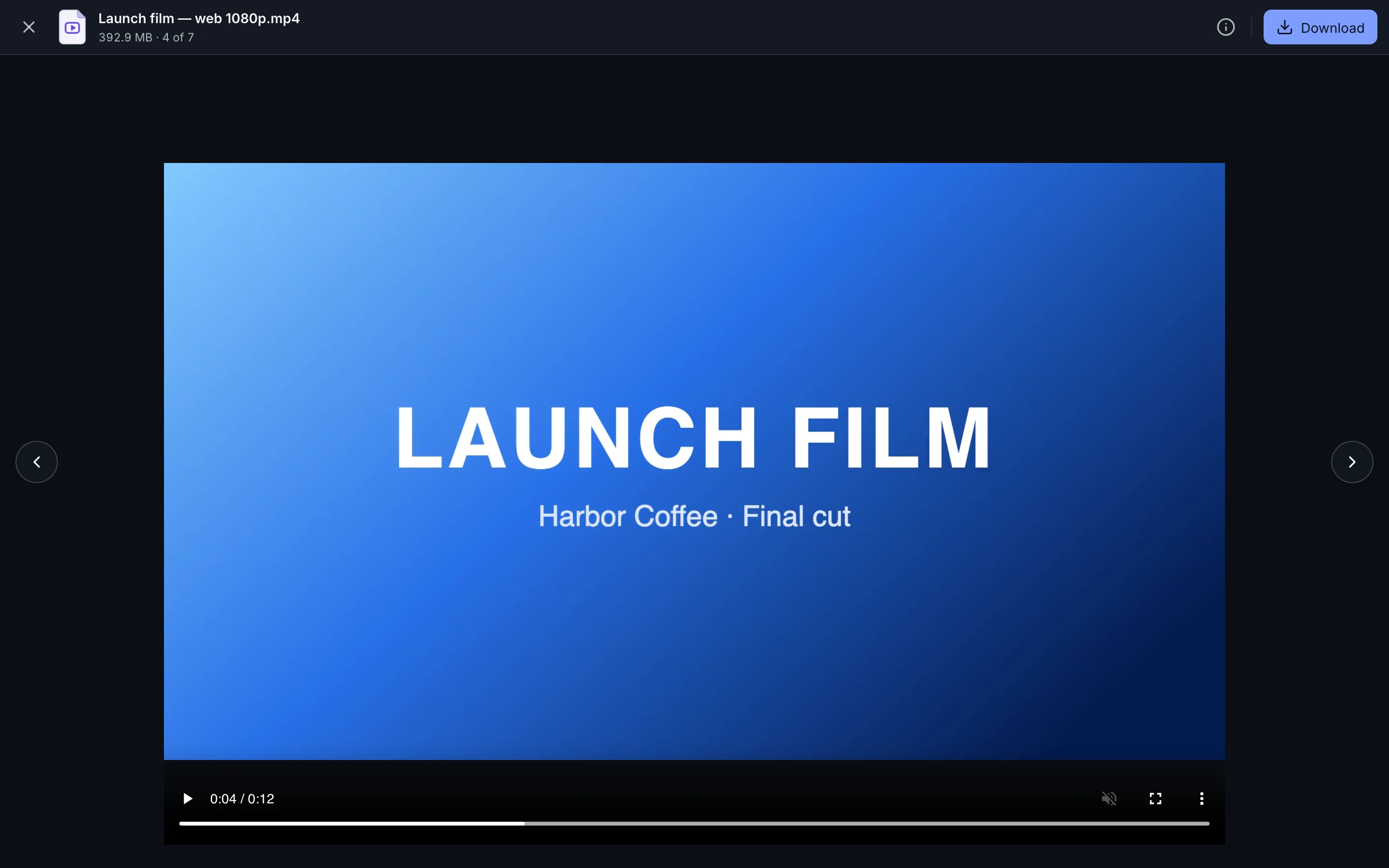The width and height of the screenshot is (1389, 868).
Task: Unmute the video audio
Action: coord(1109,799)
